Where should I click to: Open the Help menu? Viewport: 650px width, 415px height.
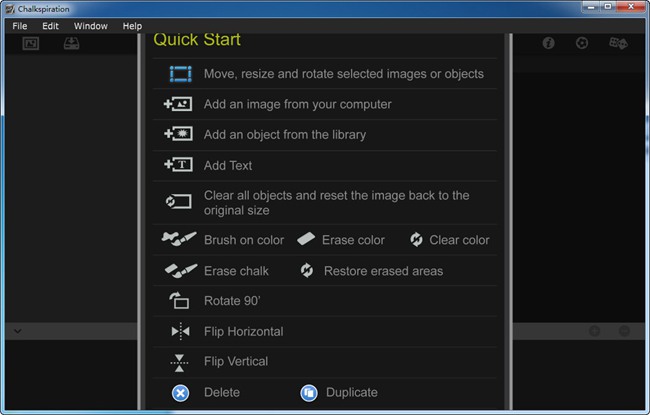click(132, 26)
